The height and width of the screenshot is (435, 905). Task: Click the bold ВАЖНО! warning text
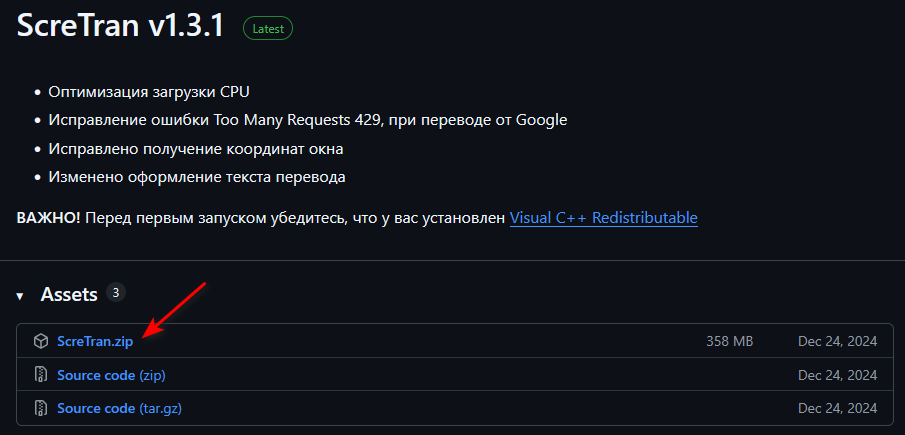click(49, 217)
